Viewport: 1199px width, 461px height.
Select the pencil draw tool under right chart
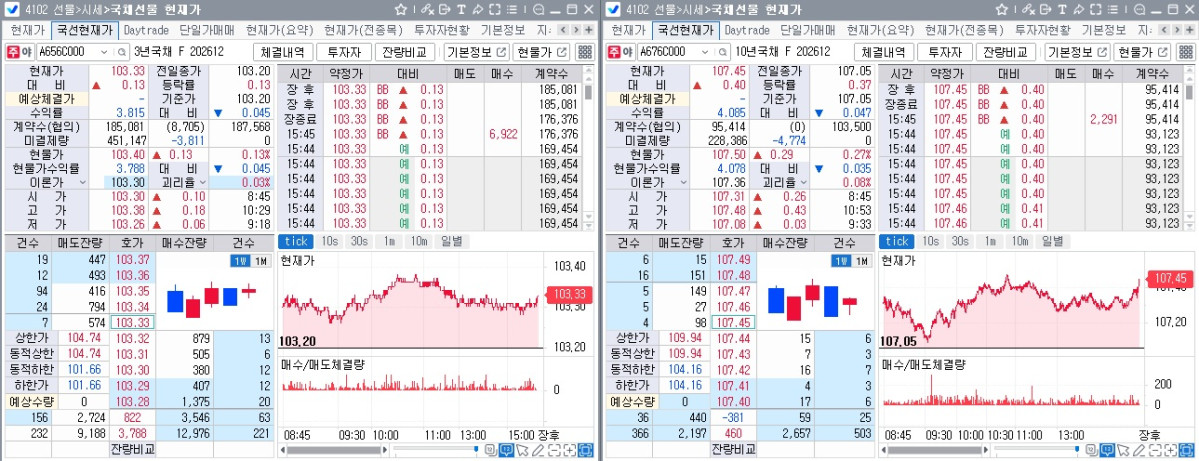[x=1138, y=450]
